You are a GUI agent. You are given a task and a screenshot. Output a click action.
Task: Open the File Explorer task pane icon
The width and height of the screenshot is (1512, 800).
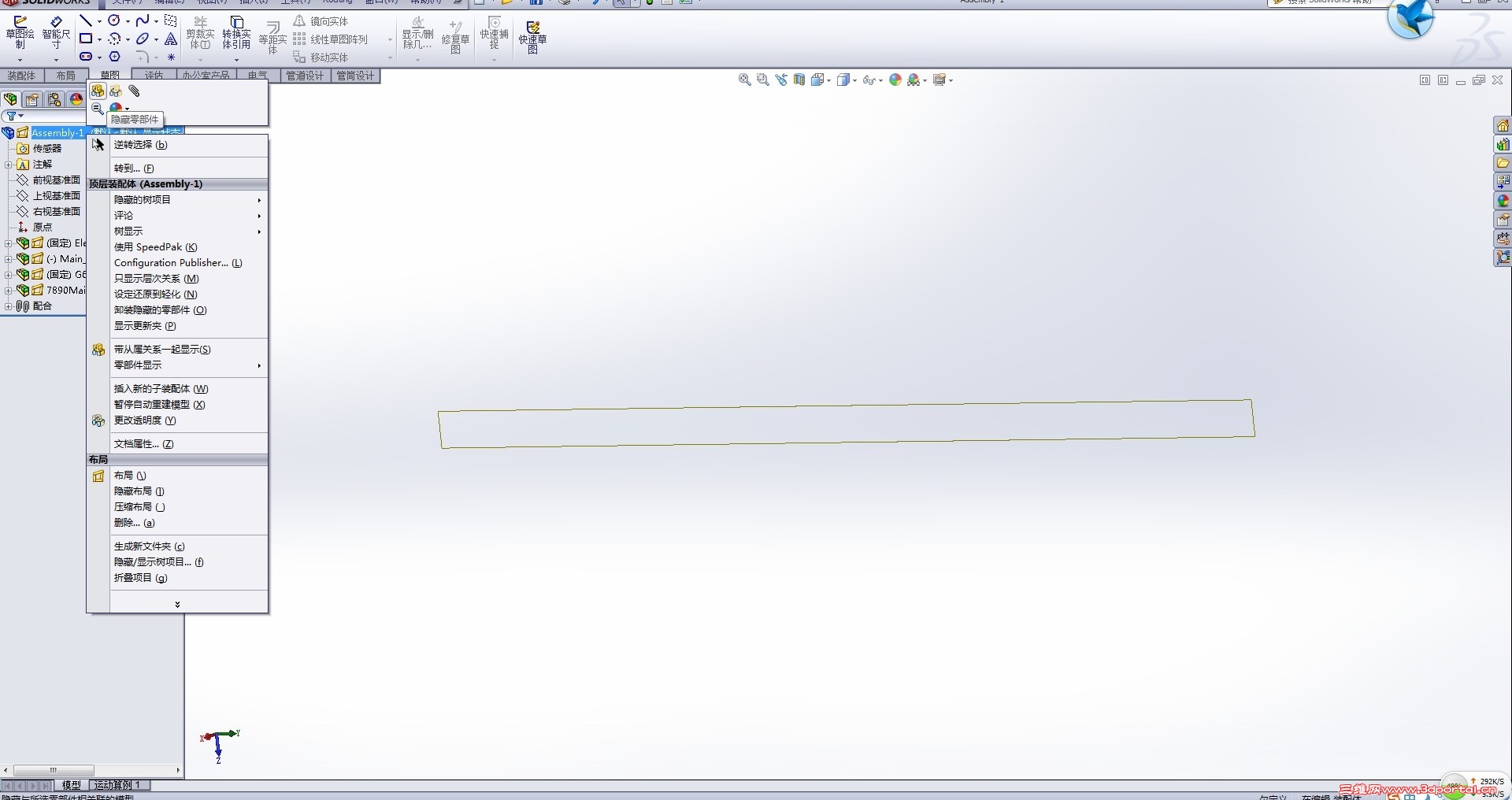coord(1503,163)
